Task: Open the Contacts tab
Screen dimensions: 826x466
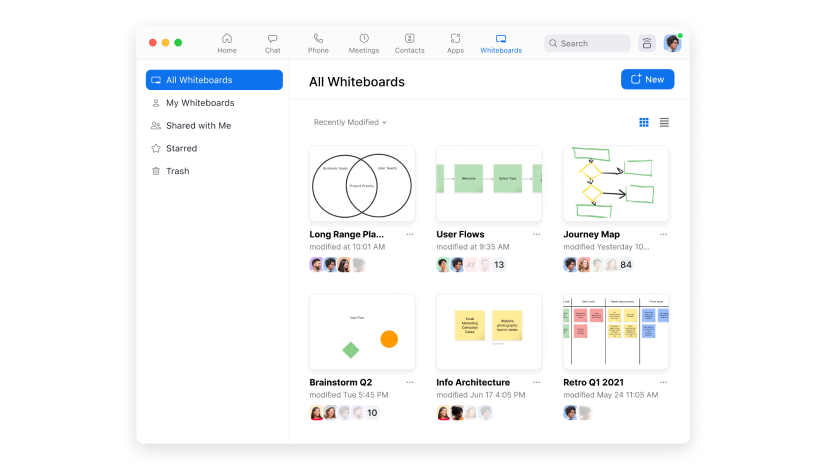Action: tap(409, 44)
